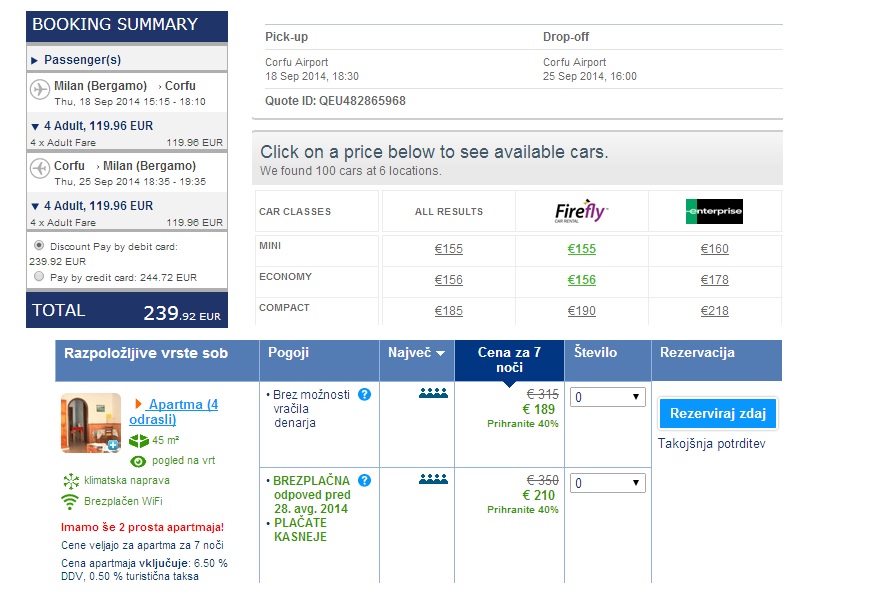883x601 pixels.
Task: Click the green room size 45 m² icon
Action: click(x=138, y=441)
